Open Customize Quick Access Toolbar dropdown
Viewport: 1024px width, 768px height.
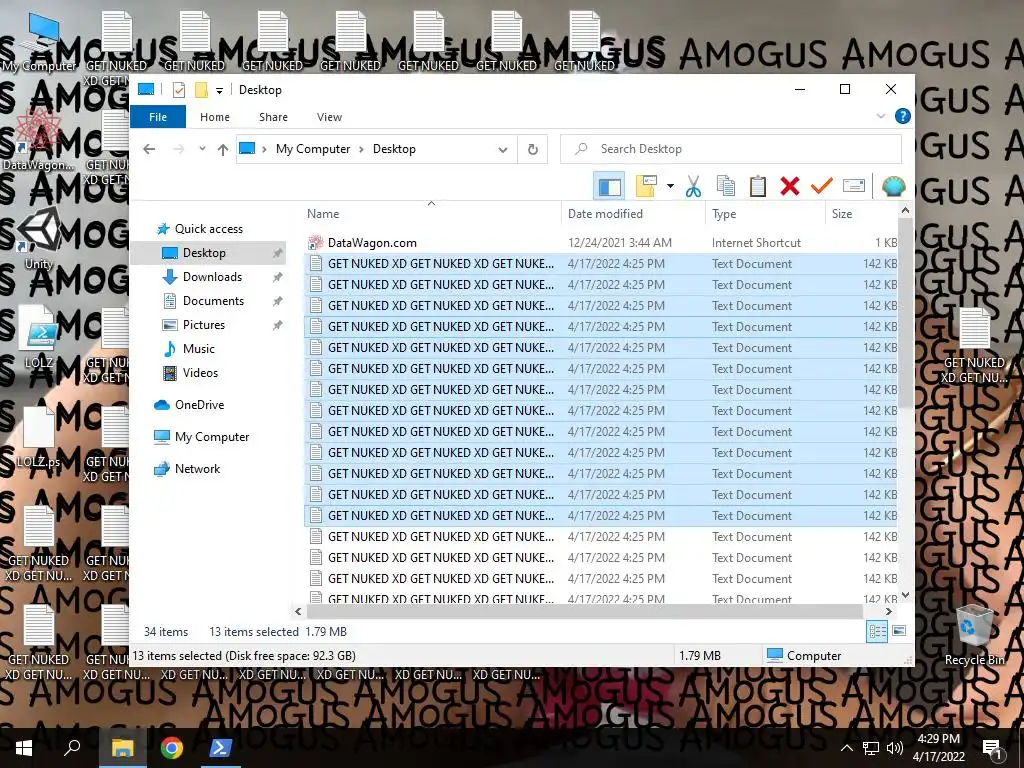point(219,91)
